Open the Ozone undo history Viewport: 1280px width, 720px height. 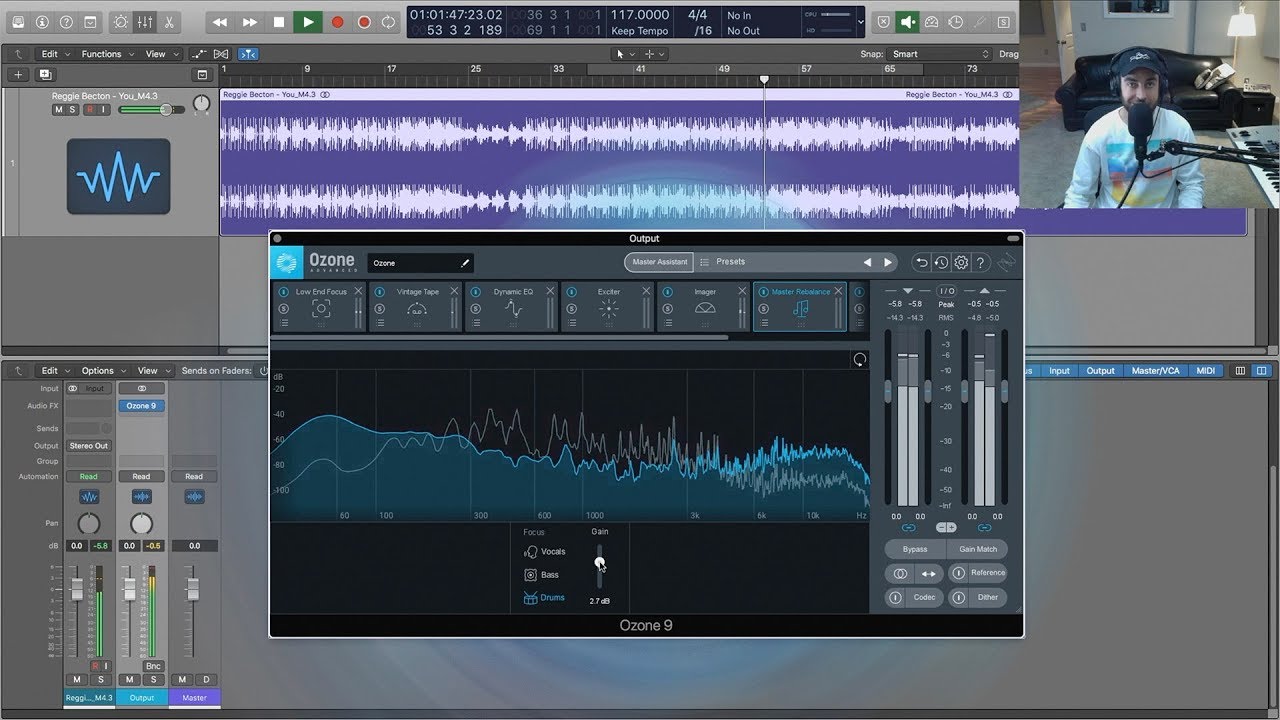pyautogui.click(x=941, y=262)
